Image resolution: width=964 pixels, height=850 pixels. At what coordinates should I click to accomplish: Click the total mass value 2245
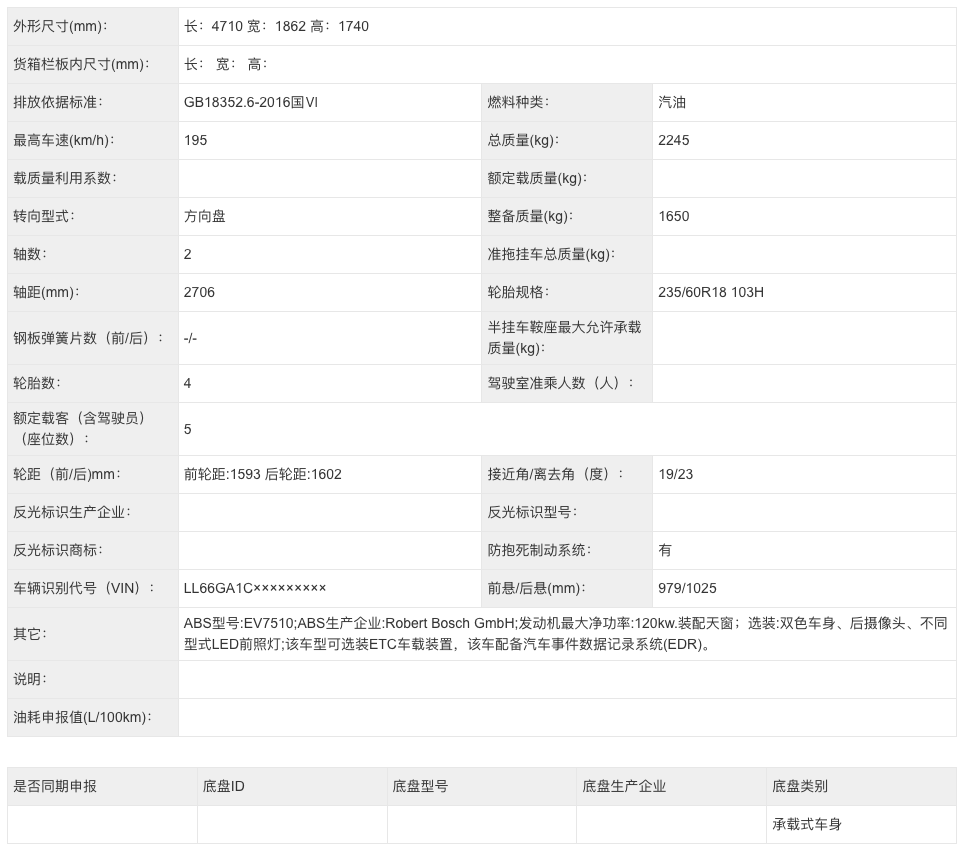[674, 140]
